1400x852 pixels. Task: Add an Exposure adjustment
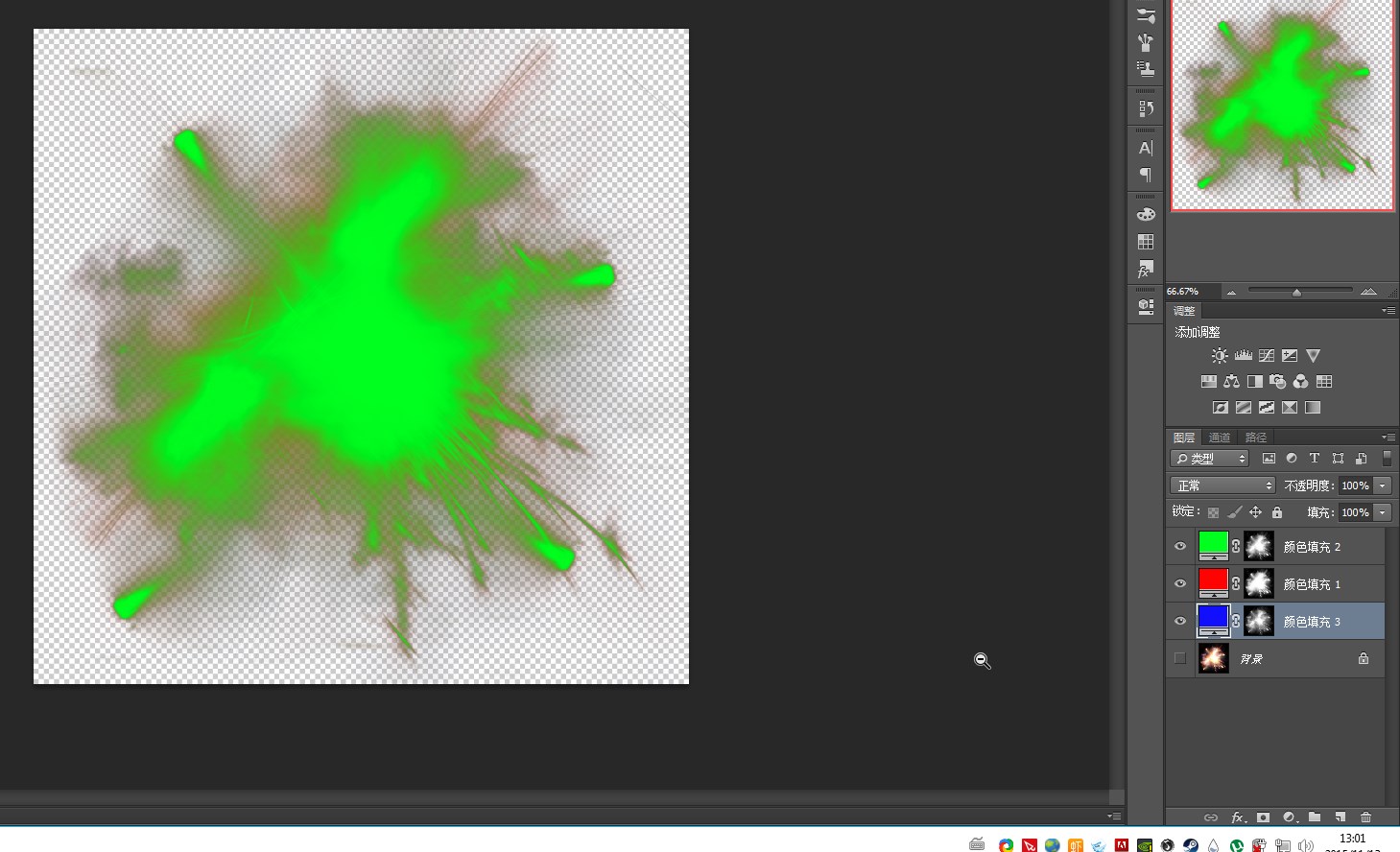point(1290,356)
